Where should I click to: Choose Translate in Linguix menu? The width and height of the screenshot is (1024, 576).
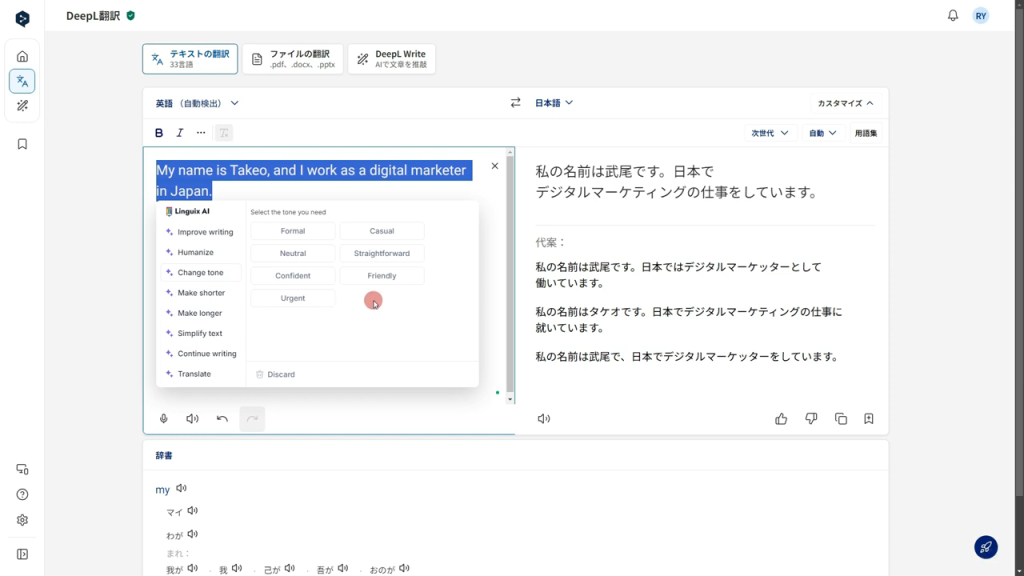(199, 374)
